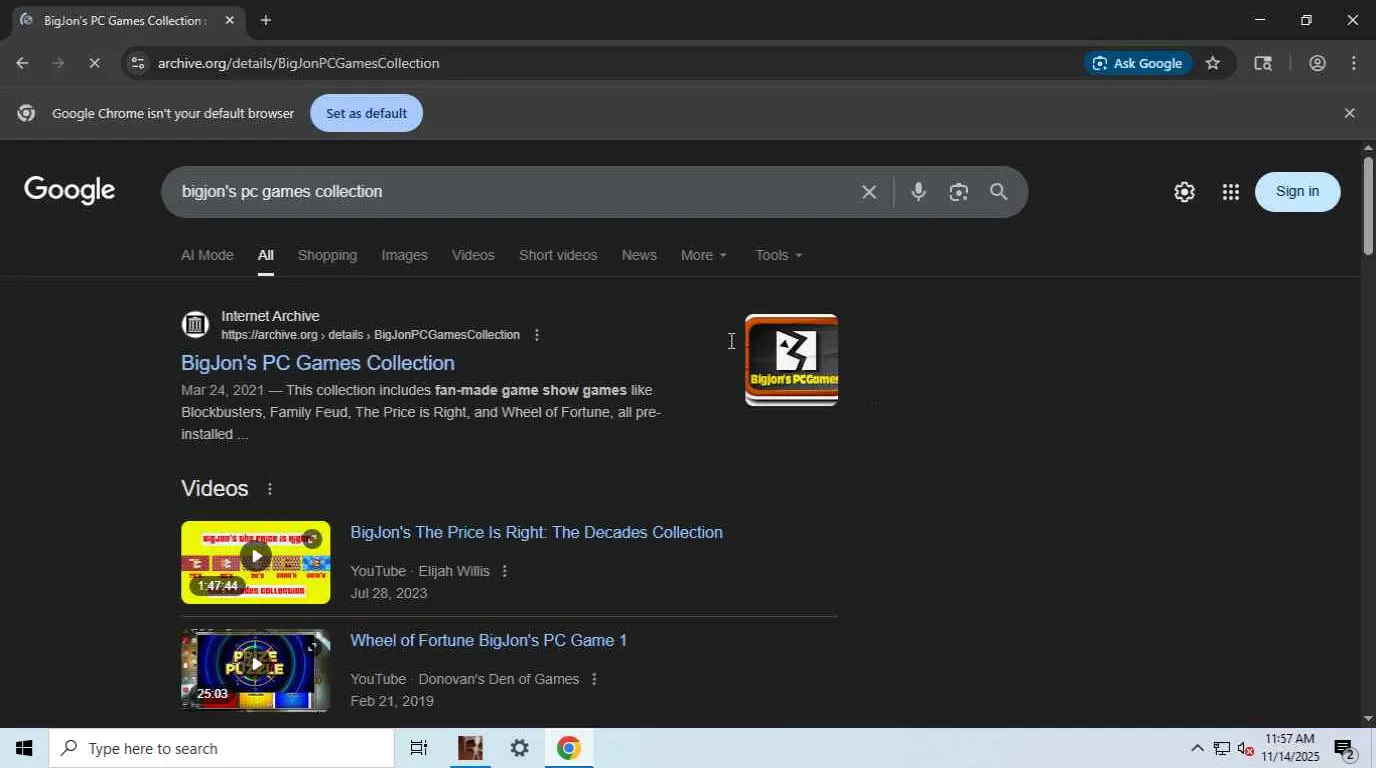The height and width of the screenshot is (768, 1376).
Task: Play The Price Is Right video thumbnail
Action: point(255,562)
